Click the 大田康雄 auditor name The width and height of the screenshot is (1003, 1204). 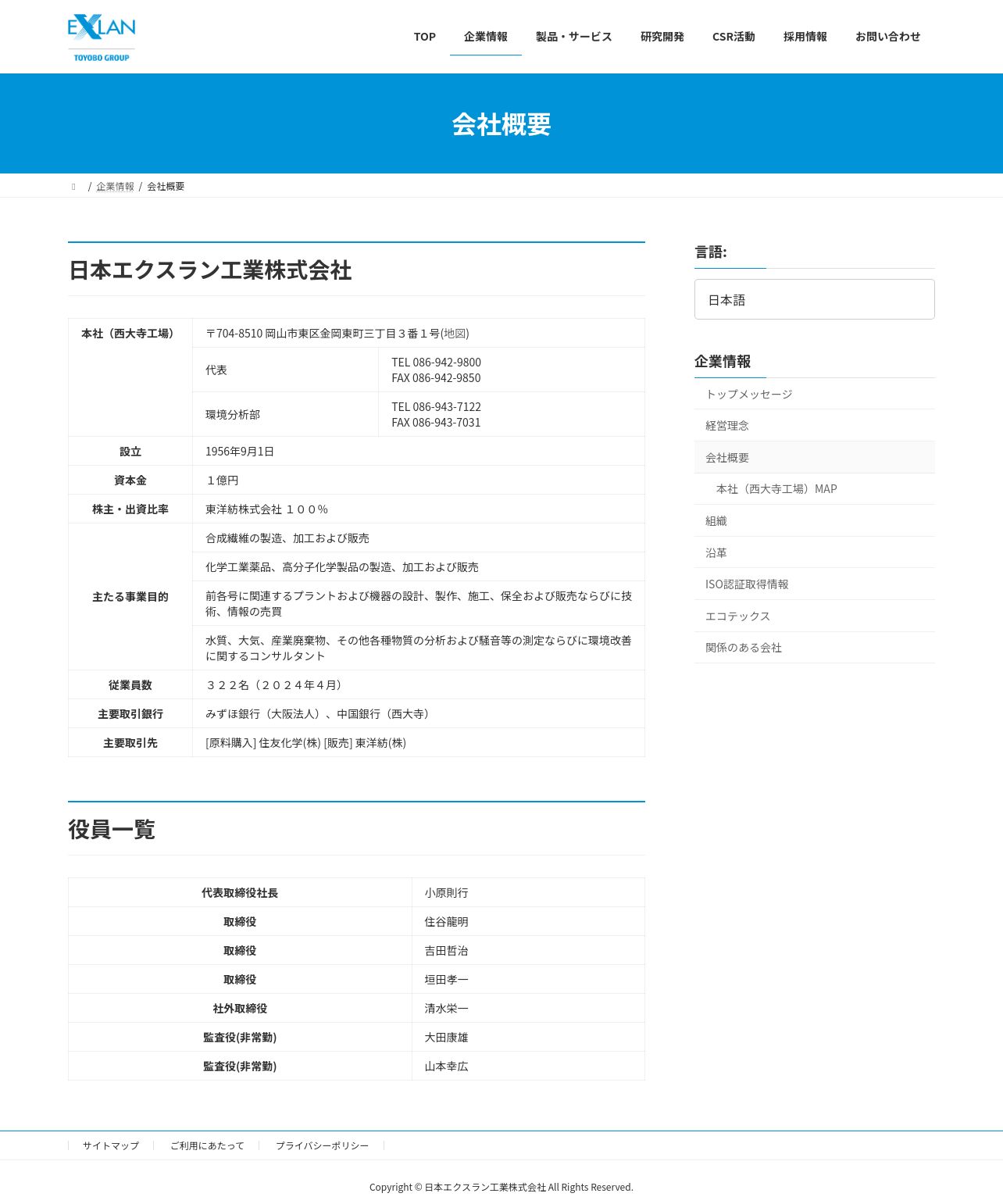pos(447,1038)
